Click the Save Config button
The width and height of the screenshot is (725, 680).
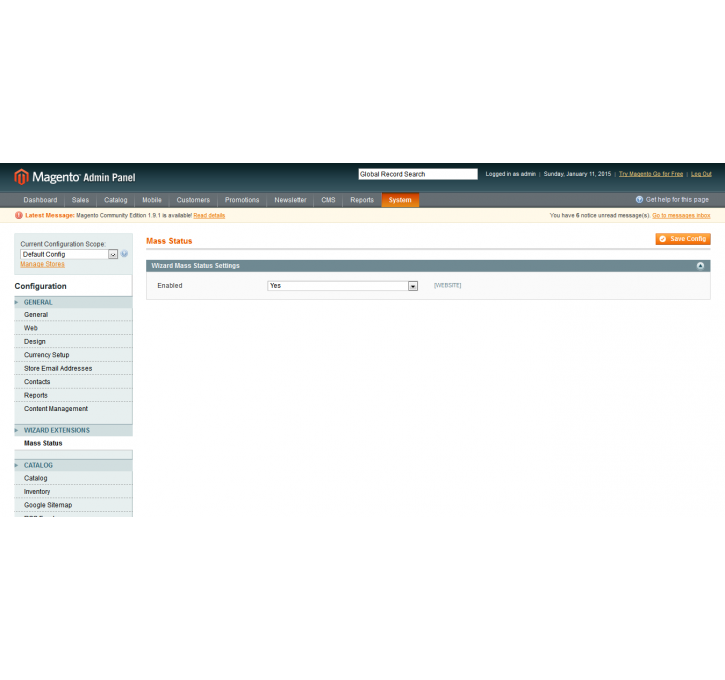(683, 239)
